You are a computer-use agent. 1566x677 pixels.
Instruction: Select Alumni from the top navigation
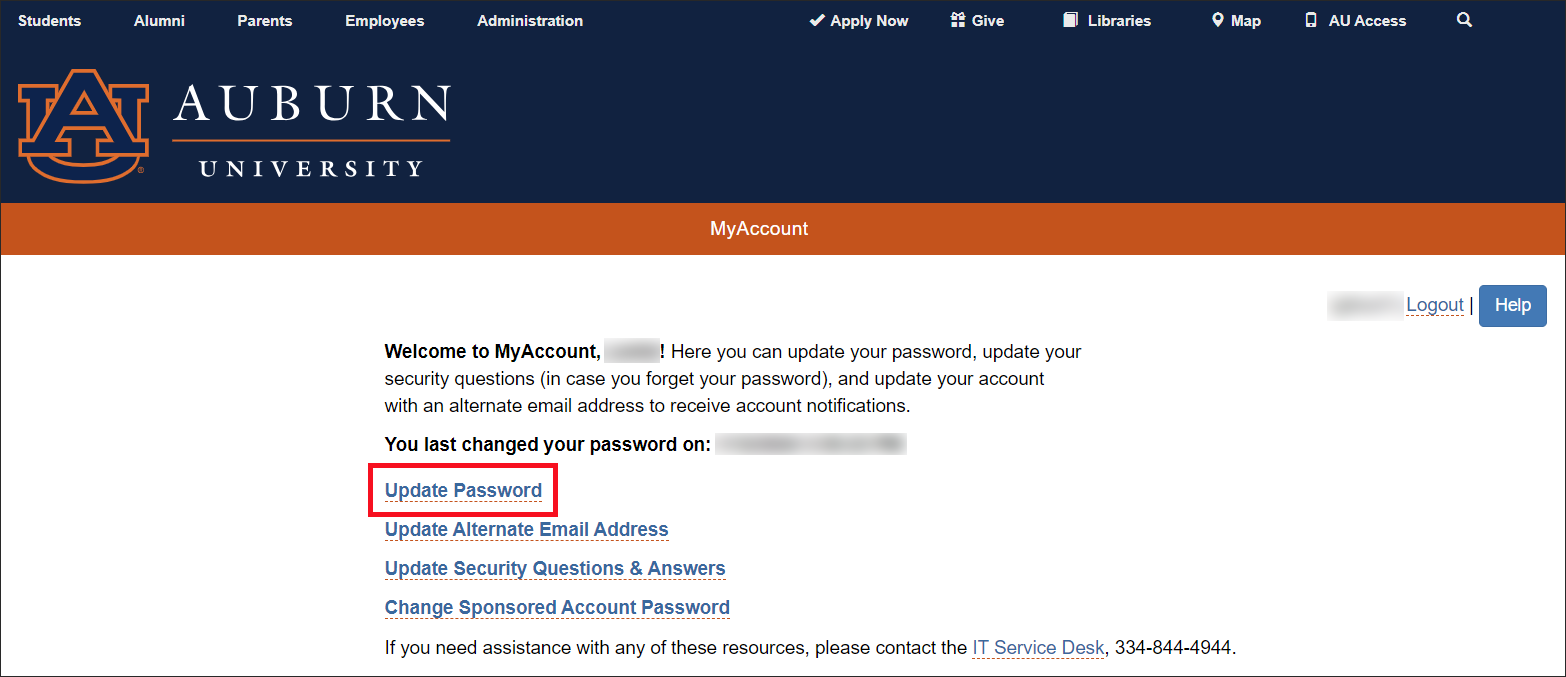158,20
